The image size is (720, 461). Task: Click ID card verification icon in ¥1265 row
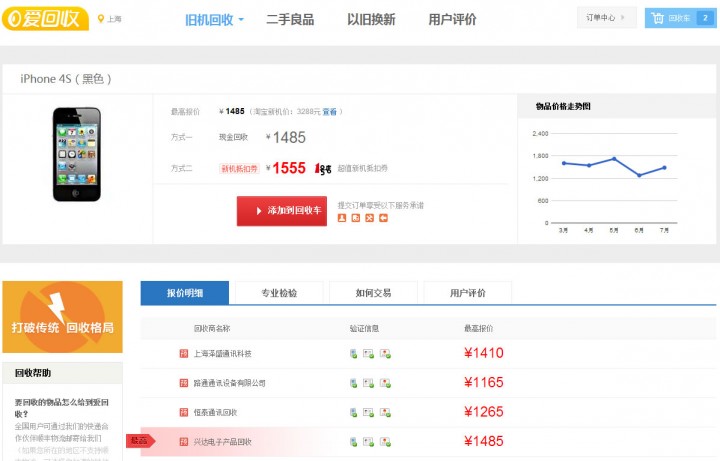coord(368,412)
